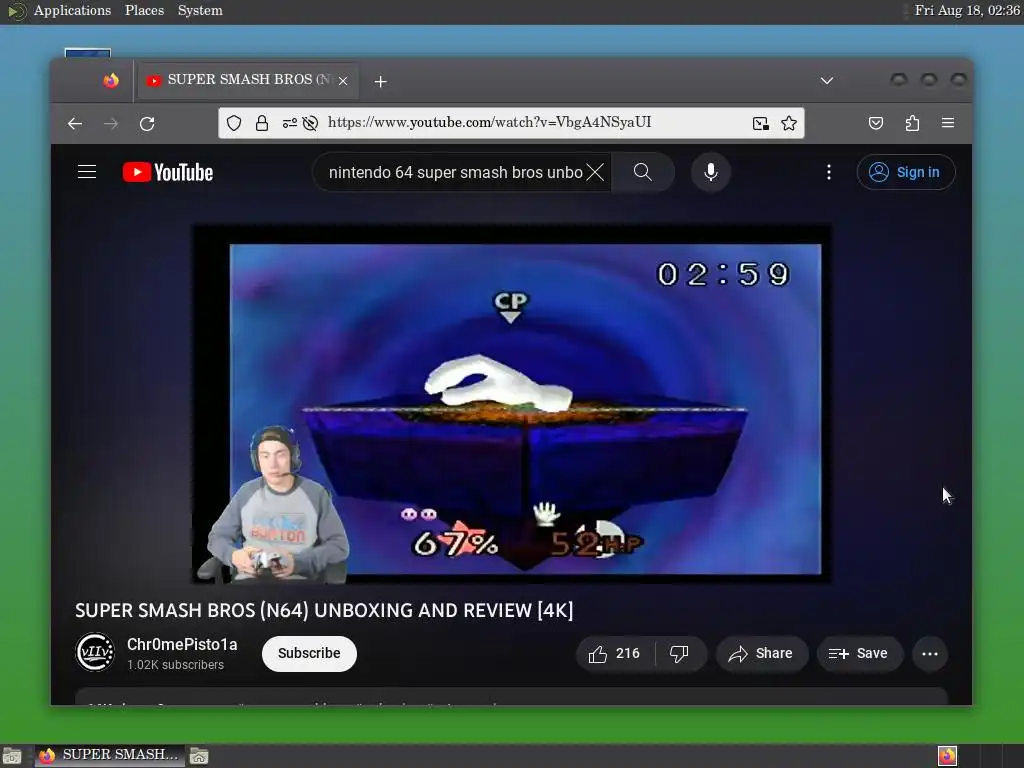Sign in to YouTube

906,172
